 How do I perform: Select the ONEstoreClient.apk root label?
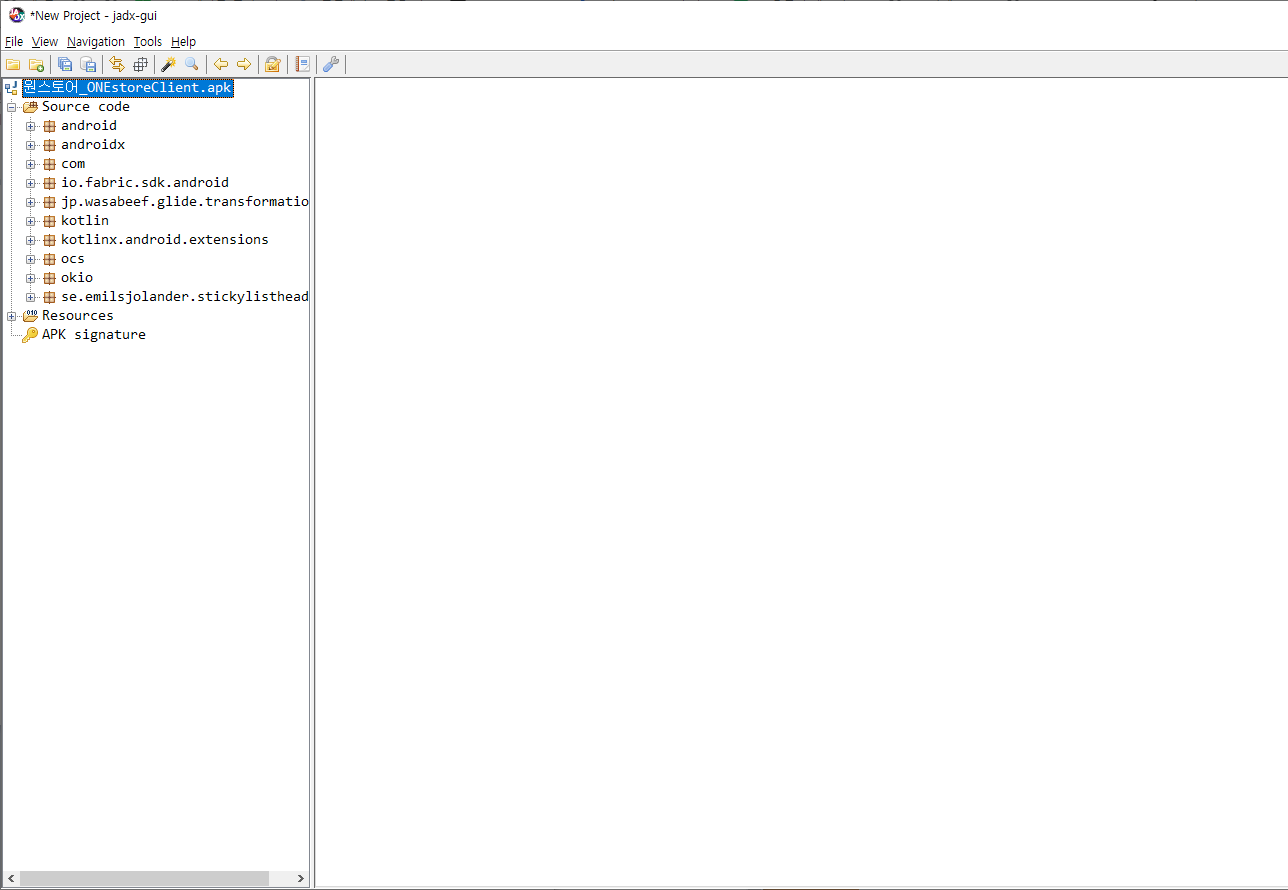pyautogui.click(x=128, y=88)
